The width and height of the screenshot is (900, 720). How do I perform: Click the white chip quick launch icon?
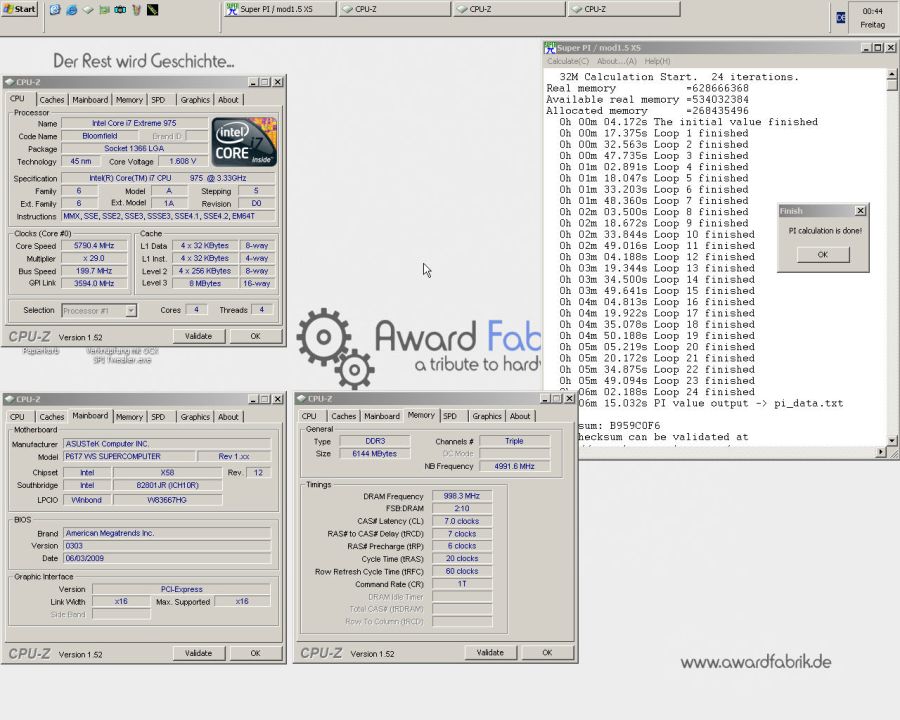[88, 10]
